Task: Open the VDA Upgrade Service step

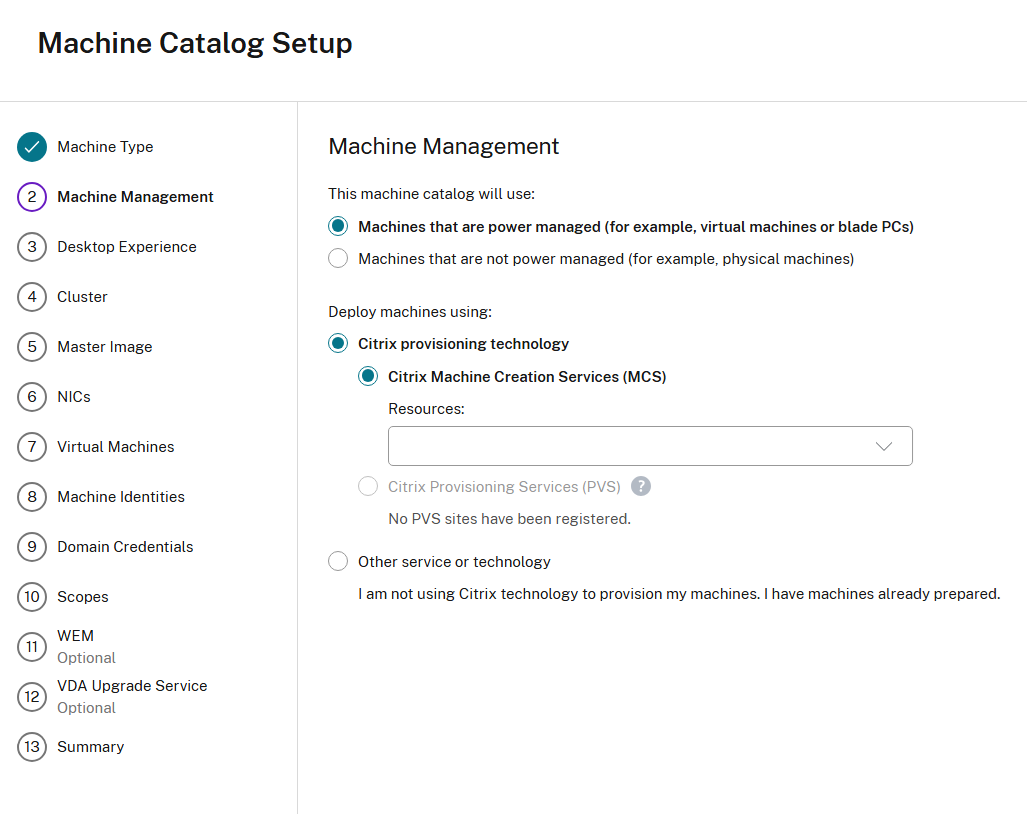Action: point(132,686)
